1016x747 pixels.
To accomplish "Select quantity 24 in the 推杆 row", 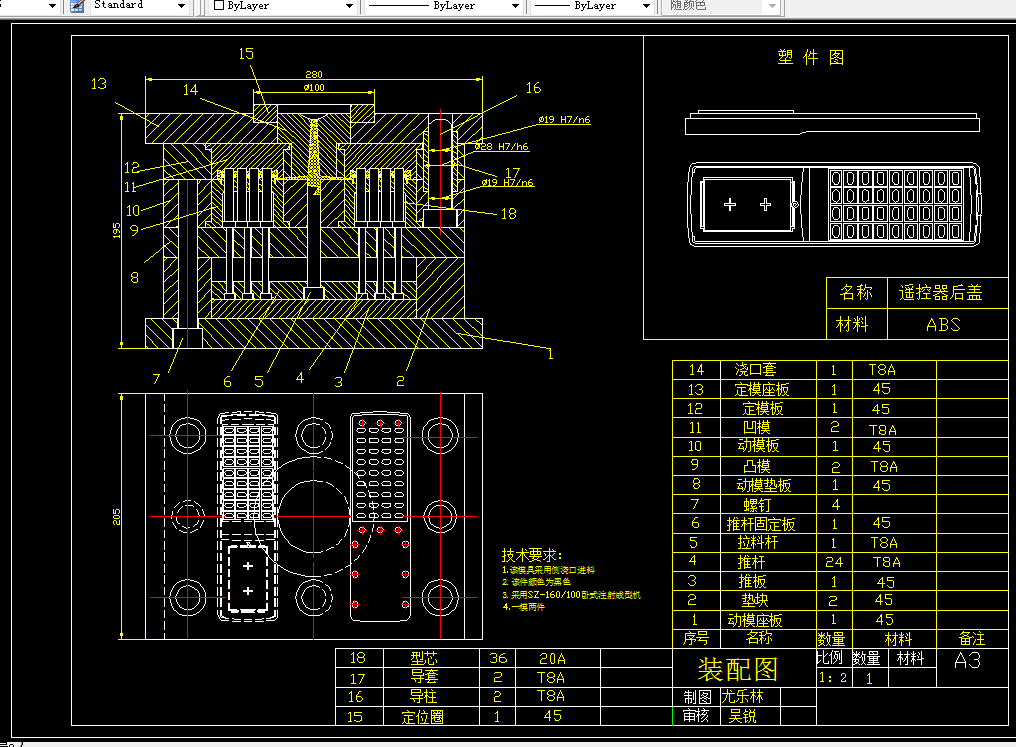I will (834, 562).
